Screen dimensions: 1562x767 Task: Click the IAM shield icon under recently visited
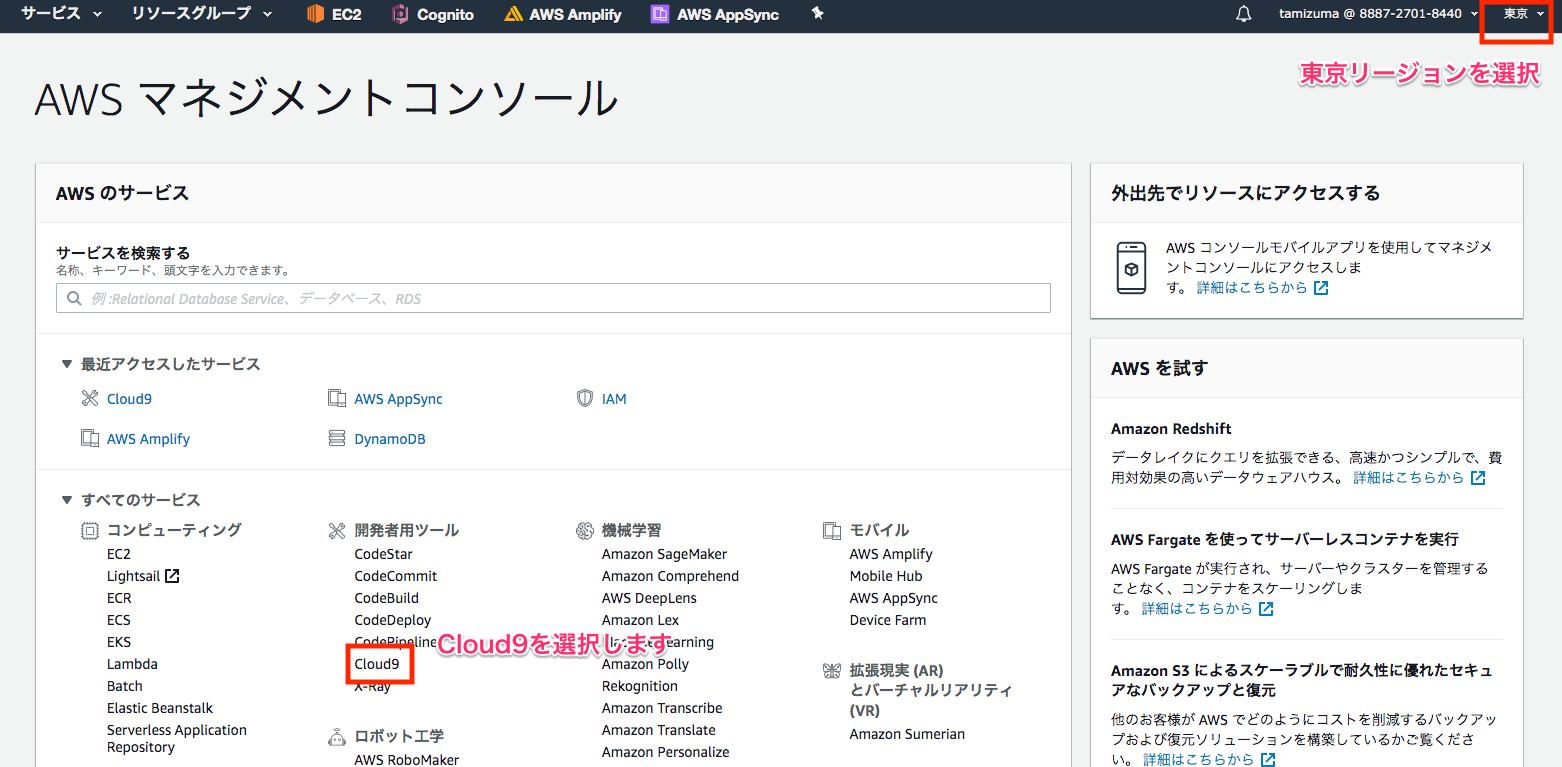click(x=585, y=398)
